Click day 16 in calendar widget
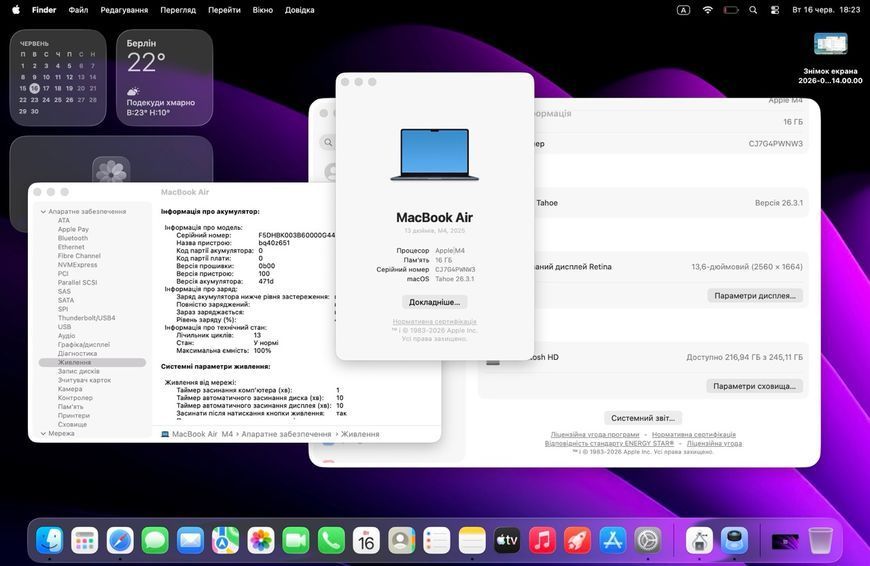 click(34, 88)
